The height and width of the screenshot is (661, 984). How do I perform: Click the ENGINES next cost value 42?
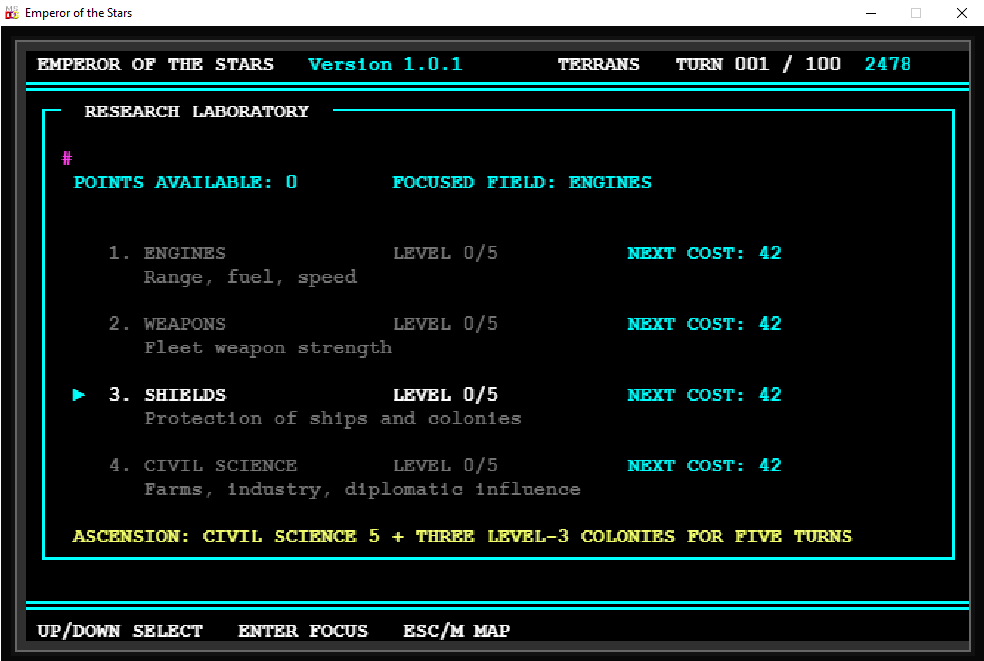[770, 253]
